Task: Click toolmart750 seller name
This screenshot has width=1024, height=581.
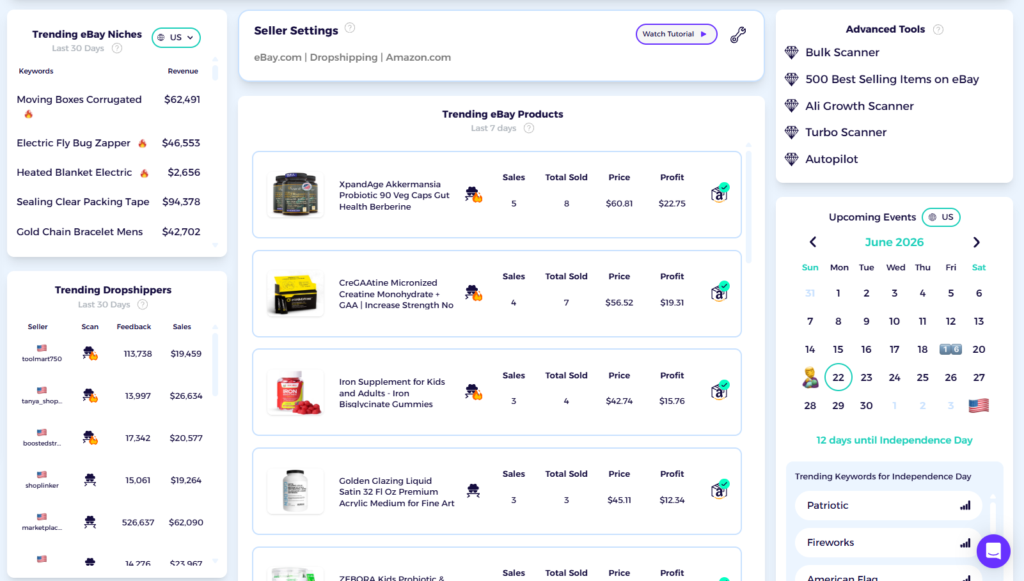Action: pyautogui.click(x=42, y=359)
